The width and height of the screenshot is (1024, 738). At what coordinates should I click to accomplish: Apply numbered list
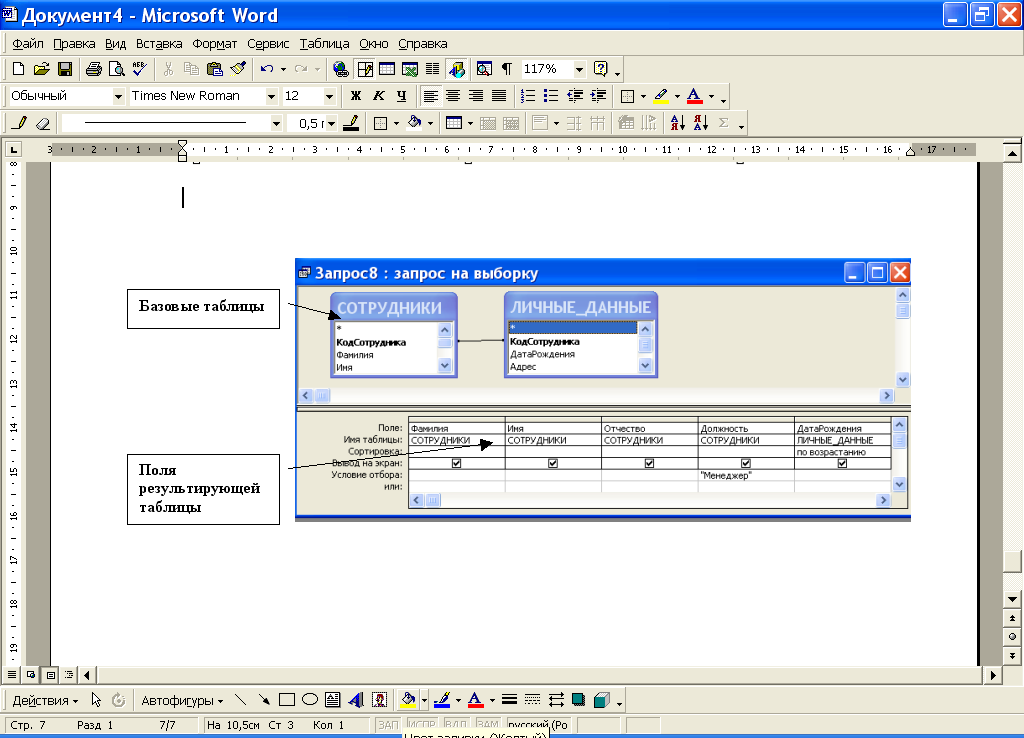point(528,96)
